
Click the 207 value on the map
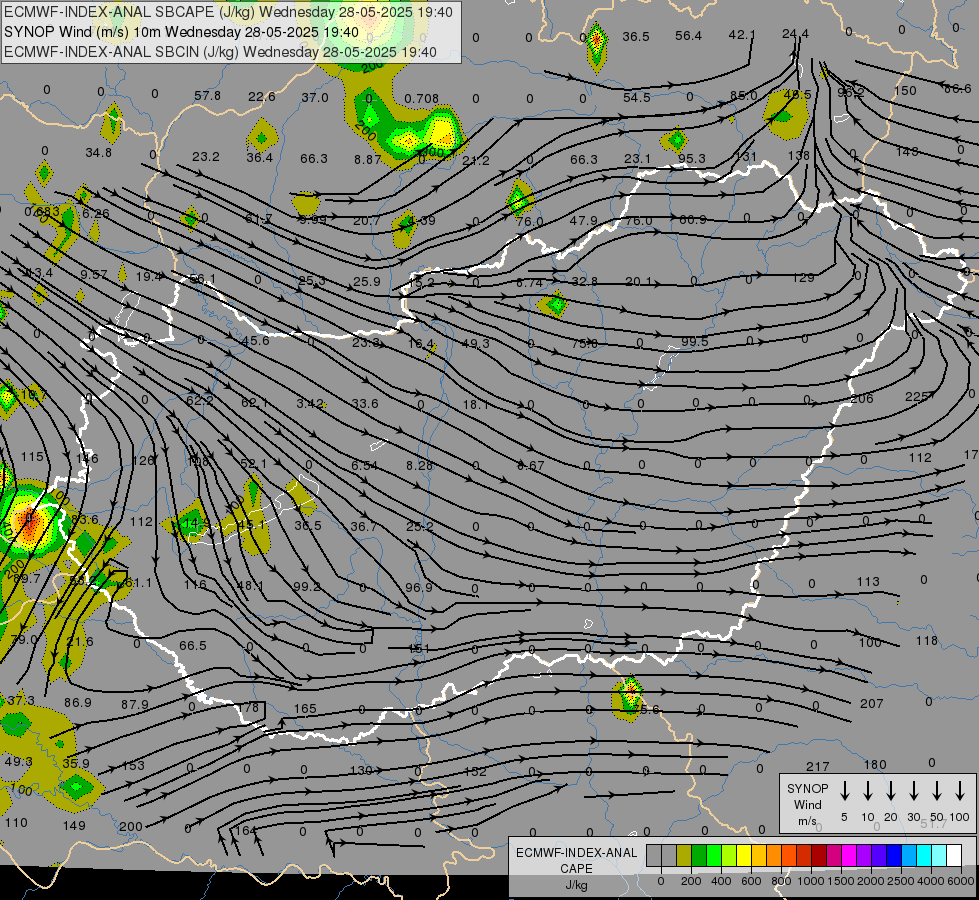[872, 704]
